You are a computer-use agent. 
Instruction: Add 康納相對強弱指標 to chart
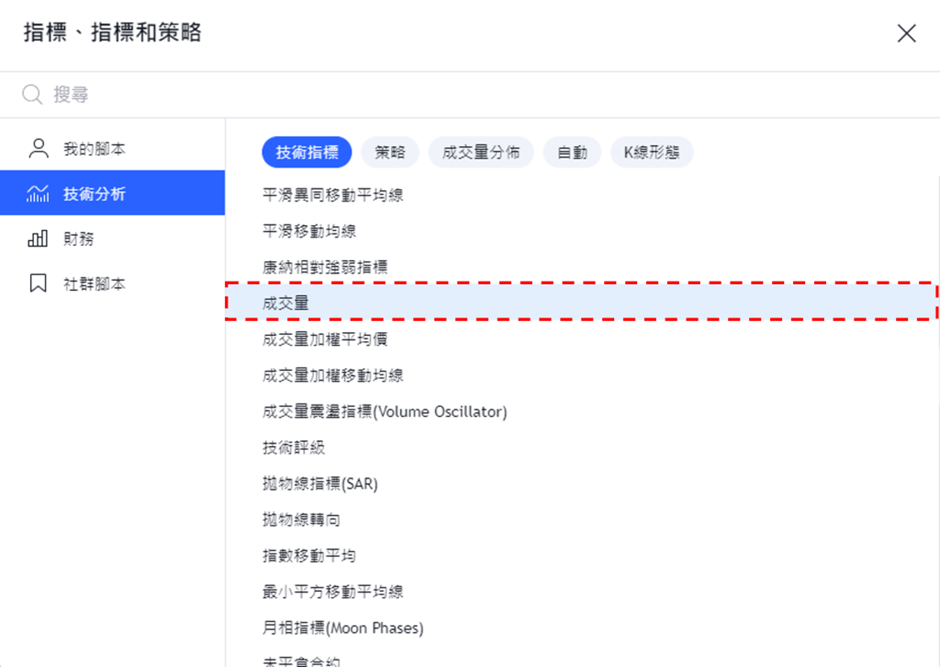(325, 267)
